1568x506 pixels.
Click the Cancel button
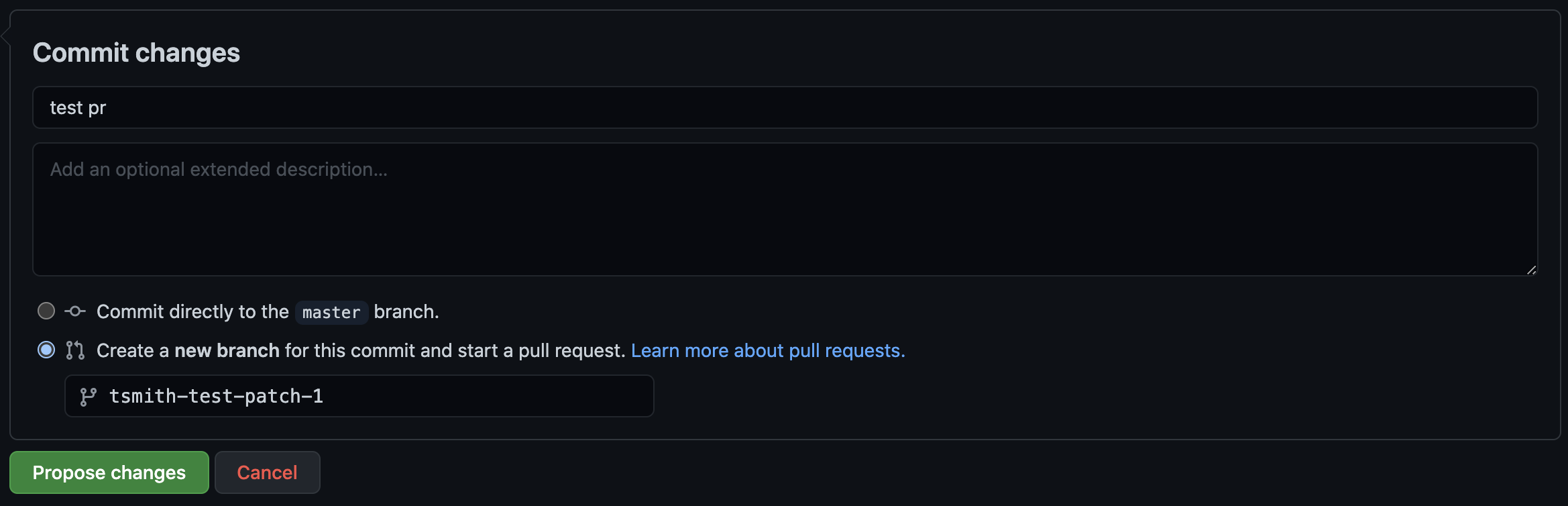tap(267, 472)
